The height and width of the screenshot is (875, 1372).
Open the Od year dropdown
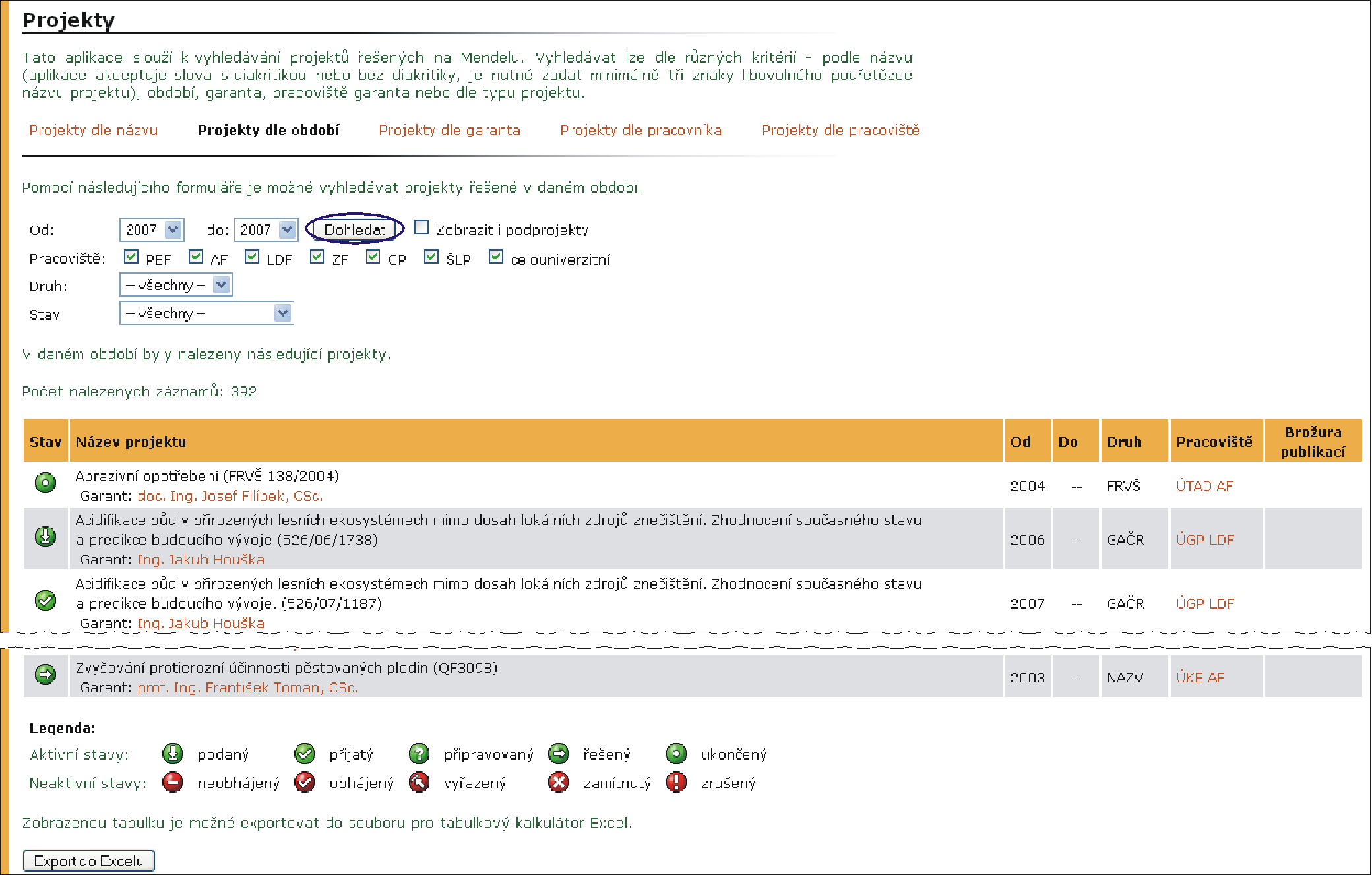152,229
